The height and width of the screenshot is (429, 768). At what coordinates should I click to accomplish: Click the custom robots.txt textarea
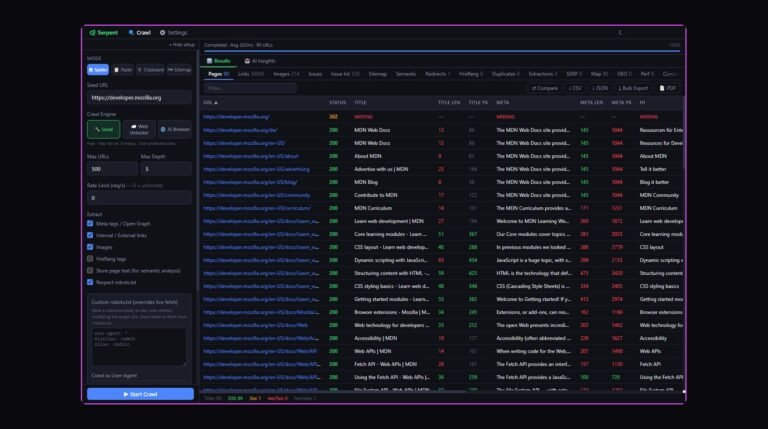pos(139,347)
